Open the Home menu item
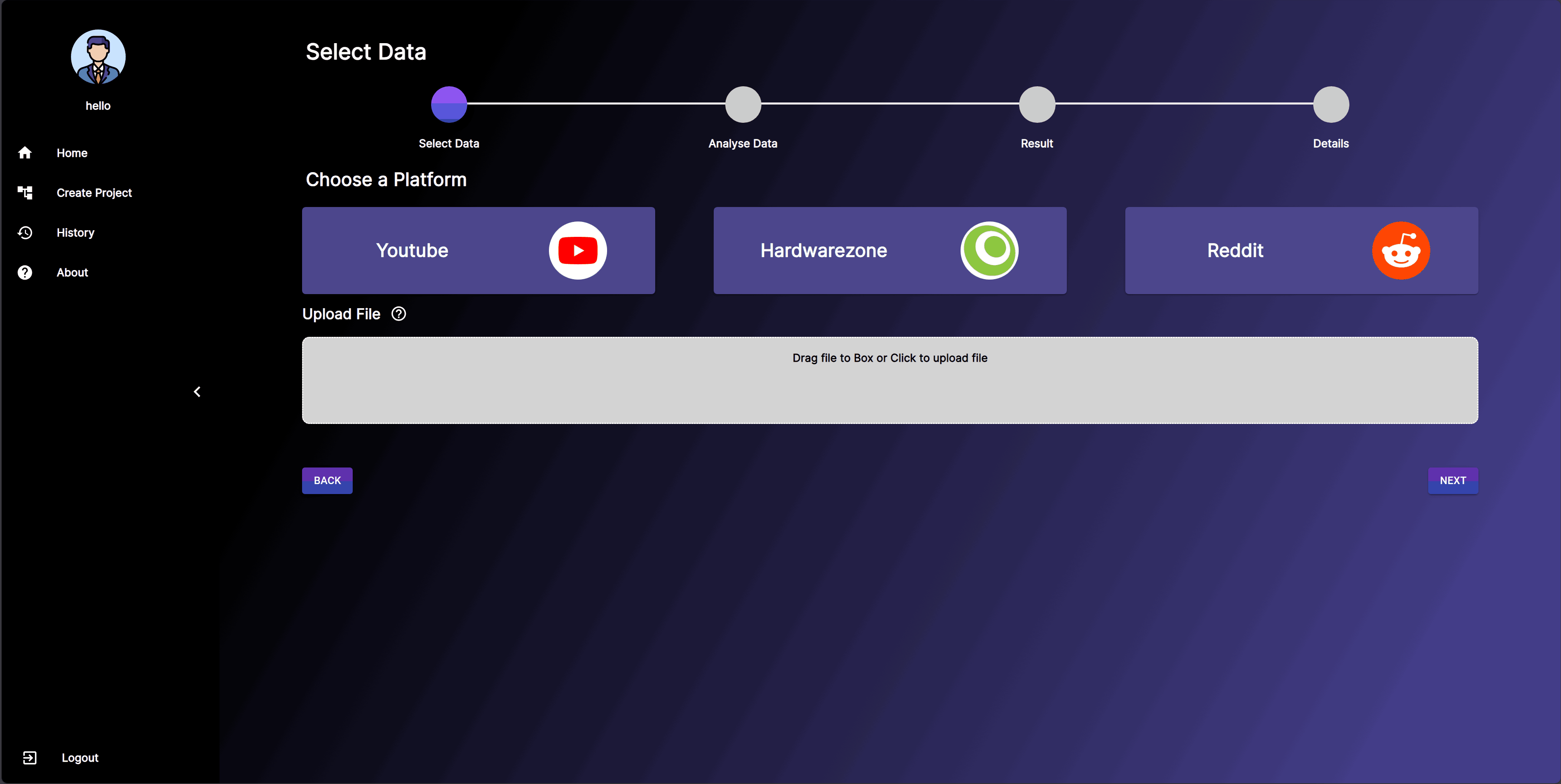1561x784 pixels. pyautogui.click(x=71, y=153)
